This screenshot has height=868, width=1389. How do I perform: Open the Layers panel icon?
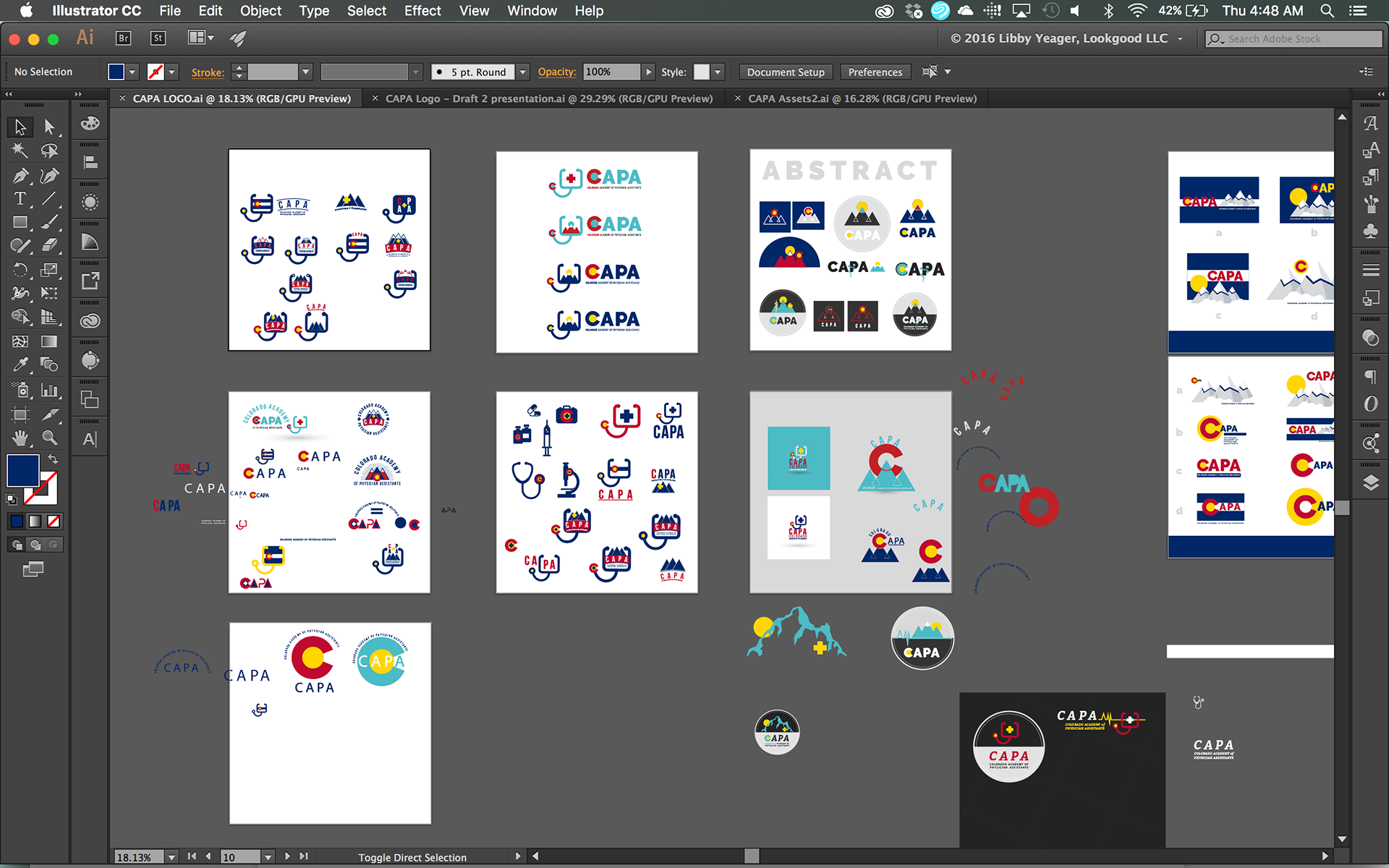[x=1370, y=482]
